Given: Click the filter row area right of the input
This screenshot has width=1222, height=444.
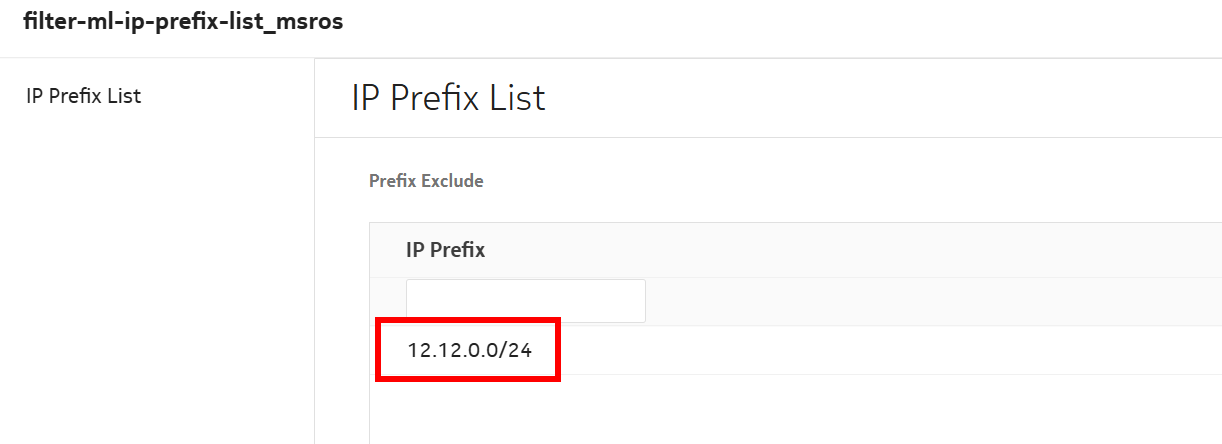Looking at the screenshot, I should click(x=900, y=301).
